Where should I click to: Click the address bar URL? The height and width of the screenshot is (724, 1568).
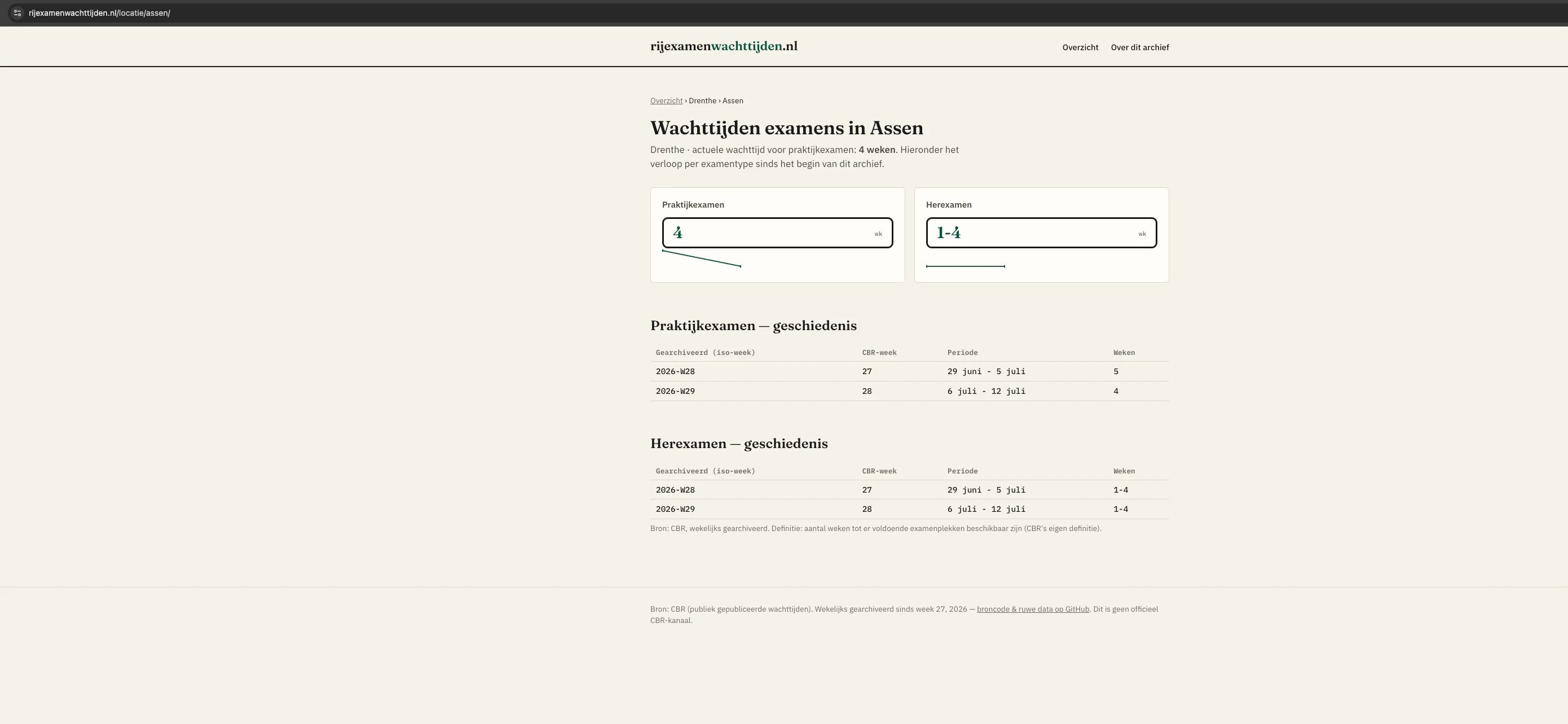click(99, 13)
